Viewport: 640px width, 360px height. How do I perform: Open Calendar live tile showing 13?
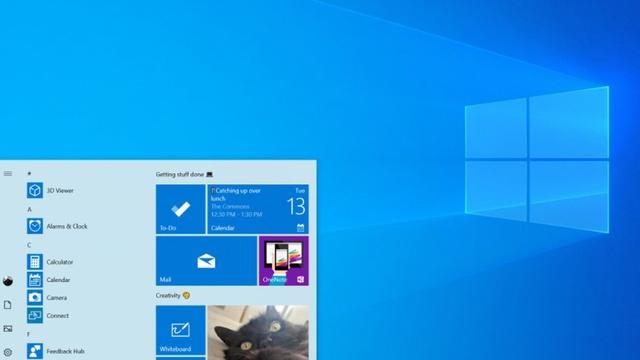[x=258, y=209]
